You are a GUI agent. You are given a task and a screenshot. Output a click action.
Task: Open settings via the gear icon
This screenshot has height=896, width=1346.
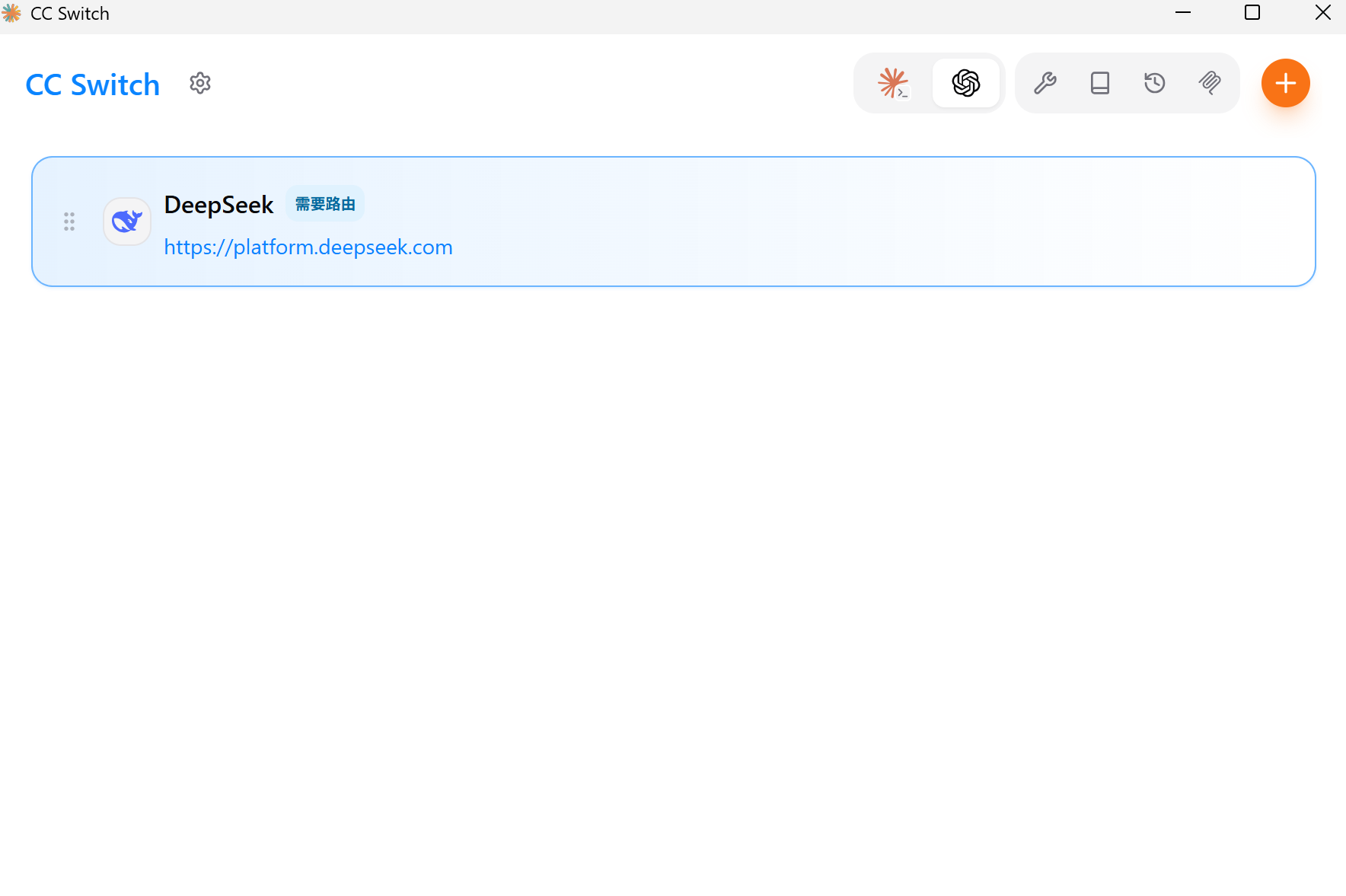(200, 83)
